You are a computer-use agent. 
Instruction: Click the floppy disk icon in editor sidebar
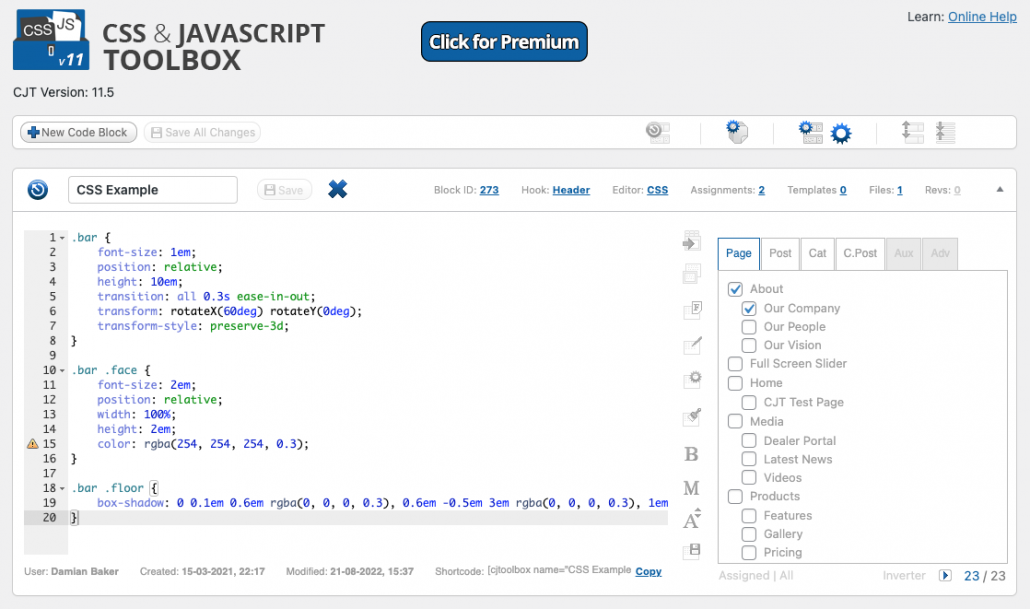[692, 551]
